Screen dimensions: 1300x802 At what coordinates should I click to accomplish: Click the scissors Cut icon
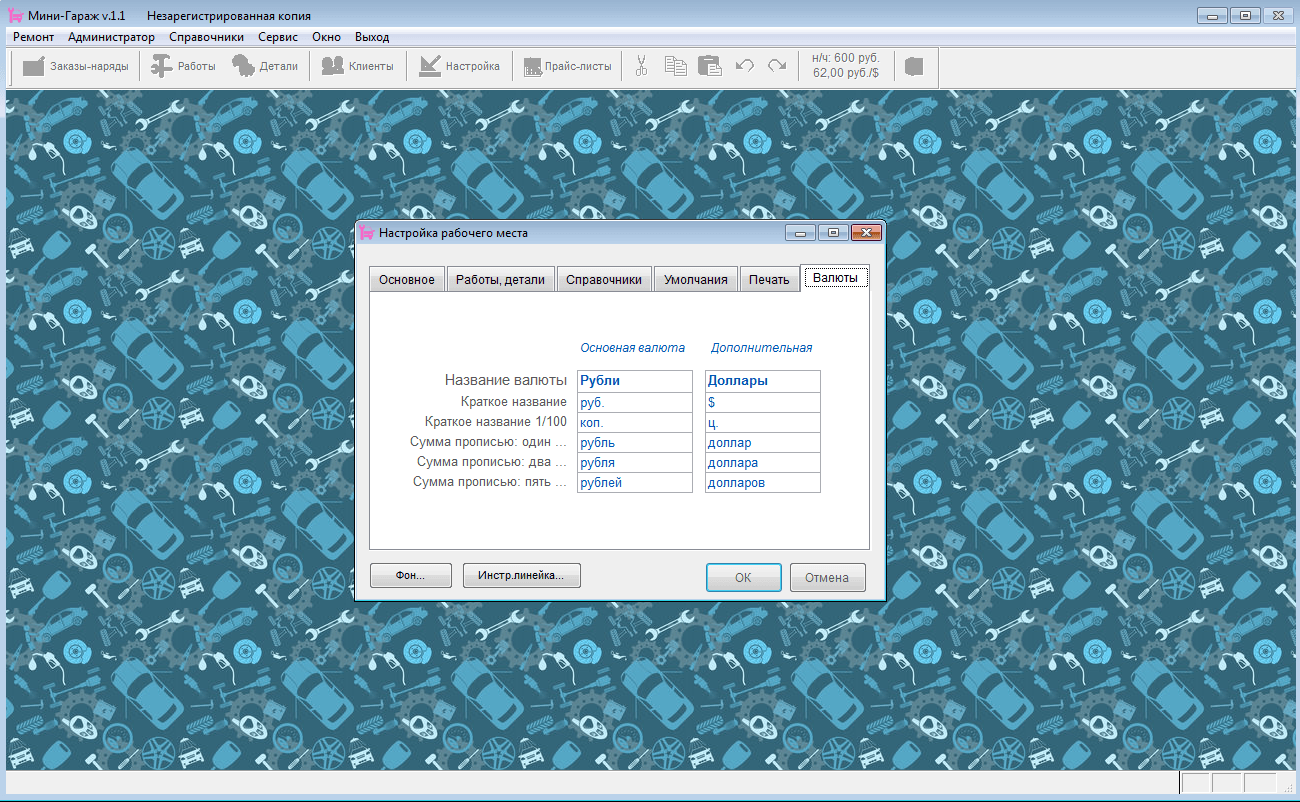tap(642, 67)
